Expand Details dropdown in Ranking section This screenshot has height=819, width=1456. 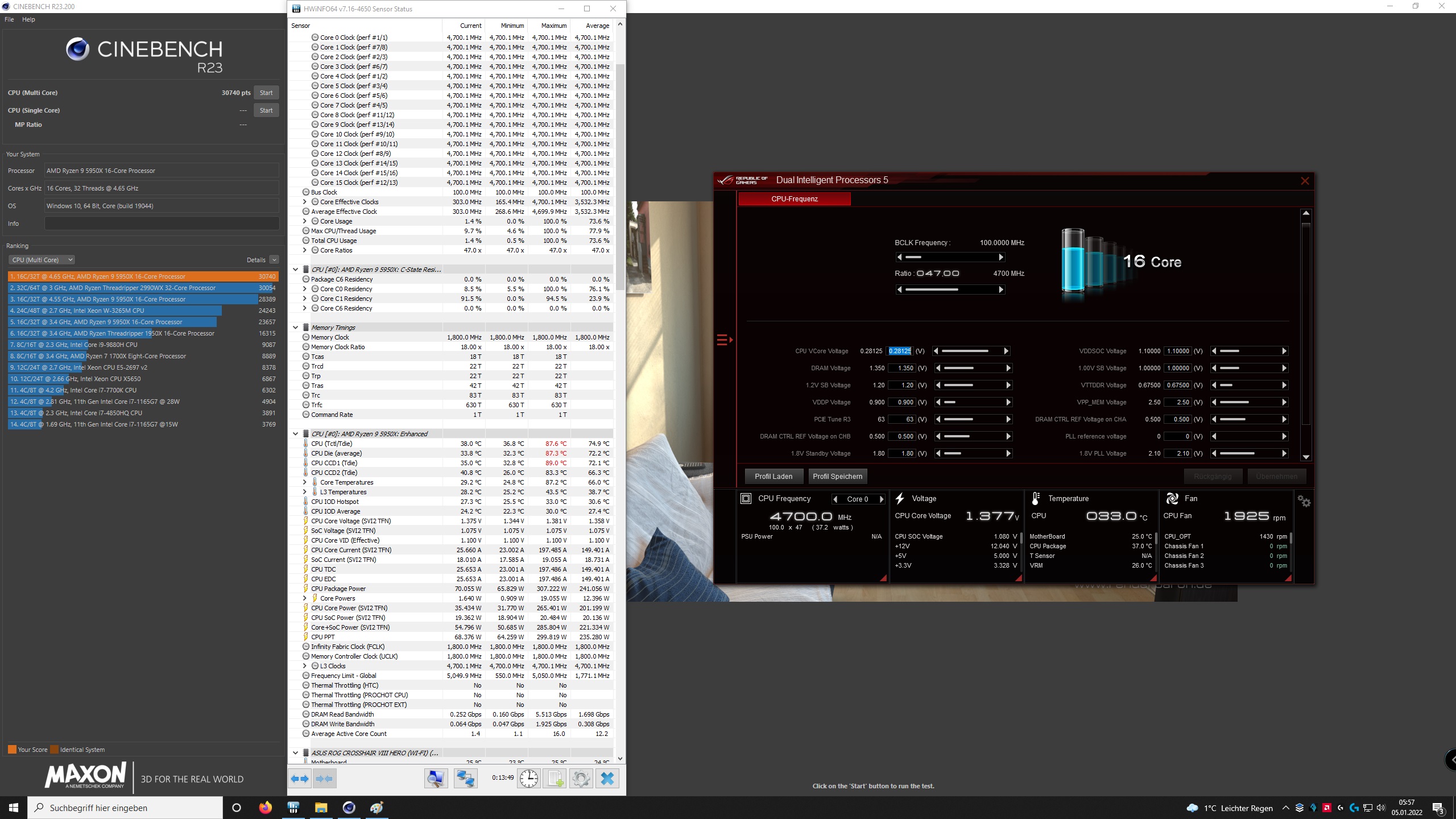274,260
